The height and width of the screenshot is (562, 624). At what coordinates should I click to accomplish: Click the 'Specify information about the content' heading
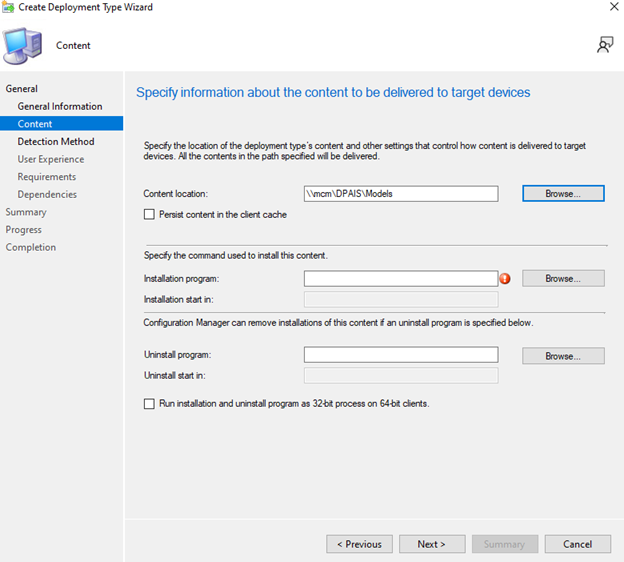(x=333, y=92)
